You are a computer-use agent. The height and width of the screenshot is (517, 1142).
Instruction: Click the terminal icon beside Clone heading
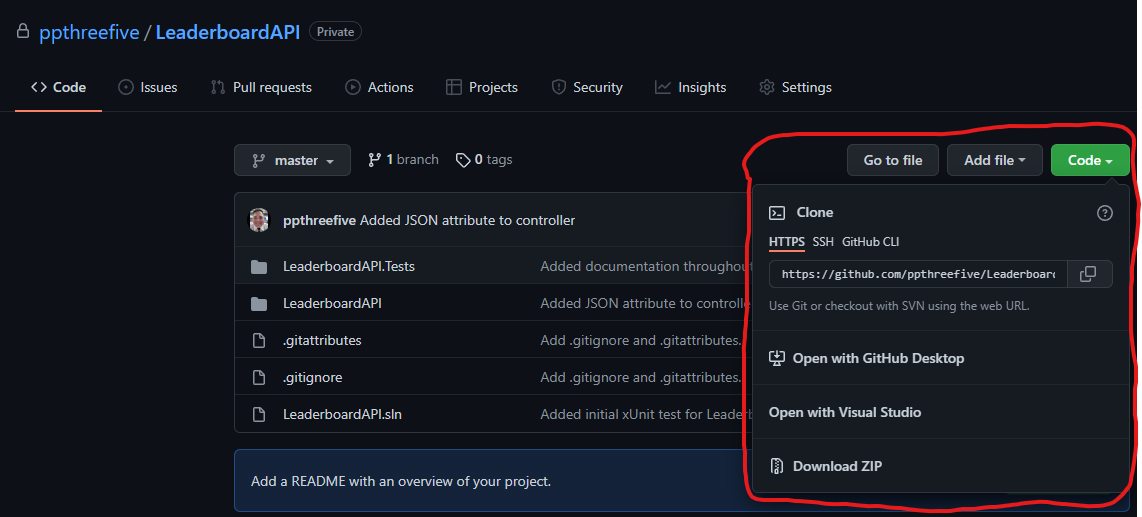point(777,213)
